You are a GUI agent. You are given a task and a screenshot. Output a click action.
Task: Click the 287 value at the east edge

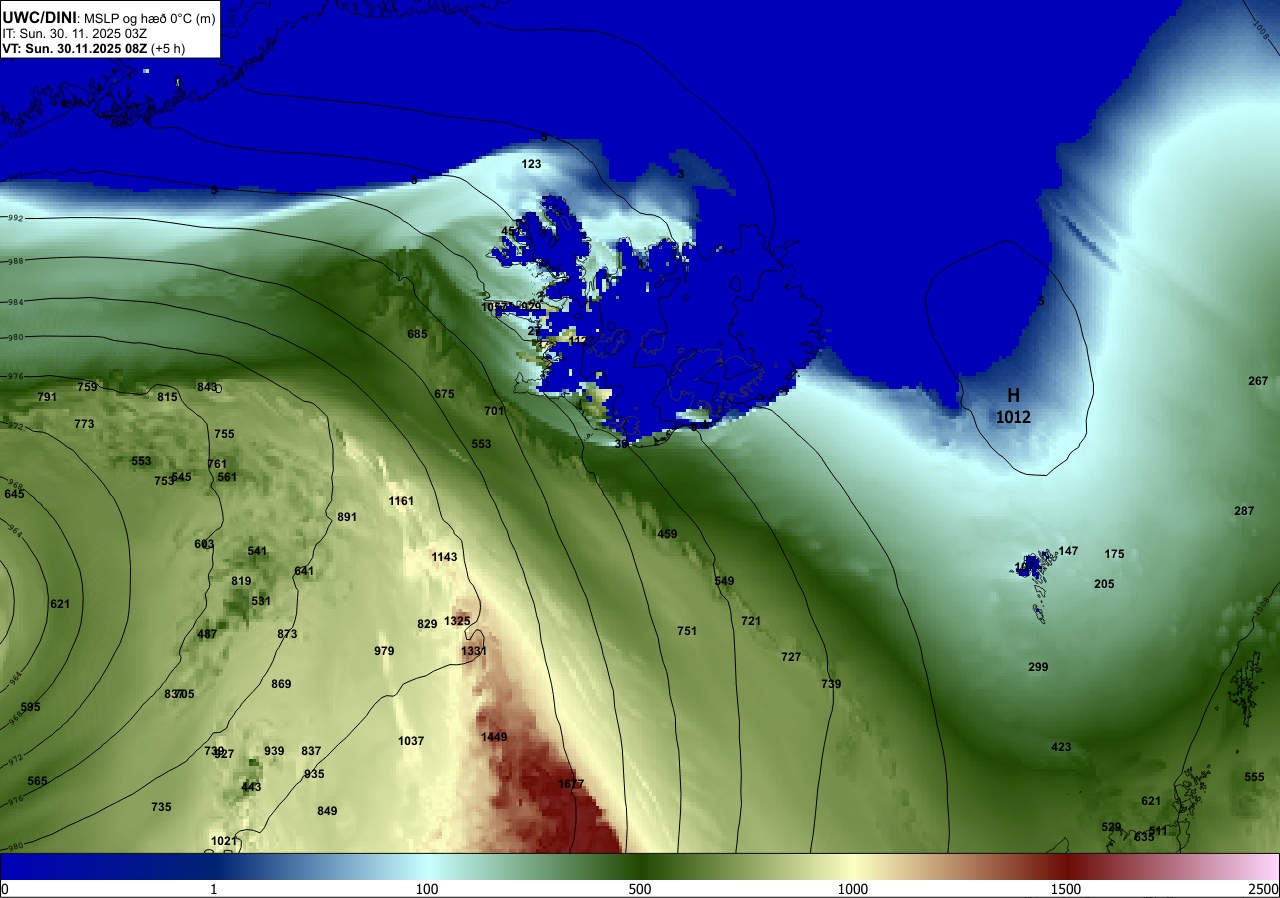1244,511
